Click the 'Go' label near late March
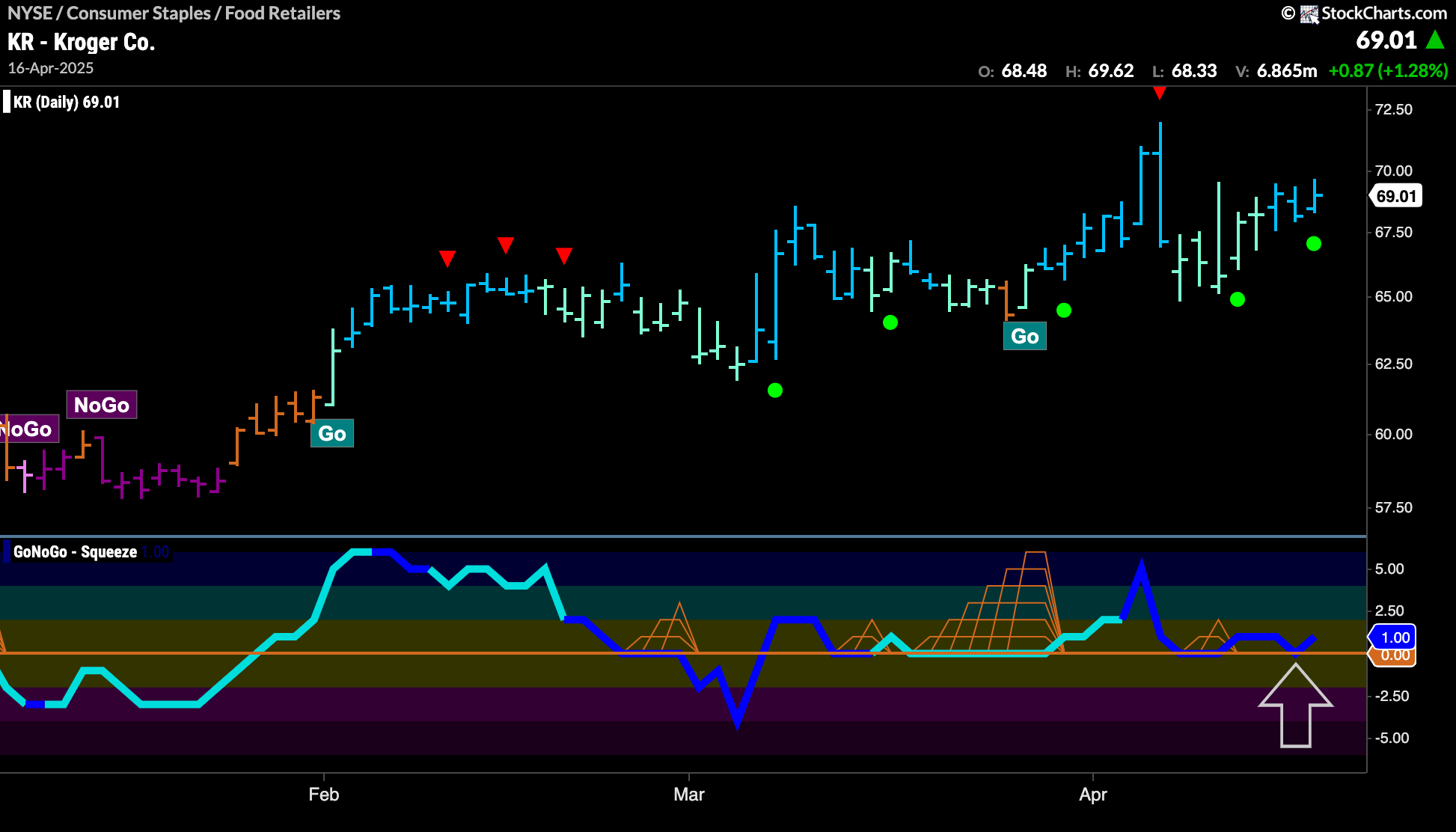Screen dimensions: 1456x832 tap(1024, 336)
